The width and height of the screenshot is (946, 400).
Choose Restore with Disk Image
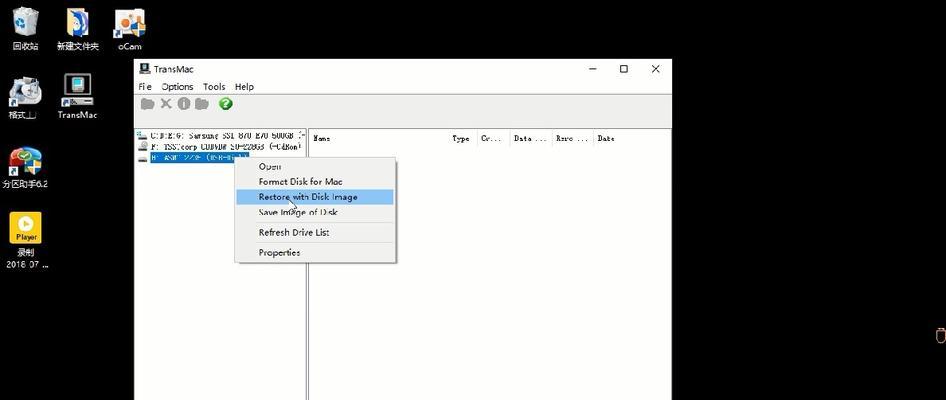(x=315, y=197)
